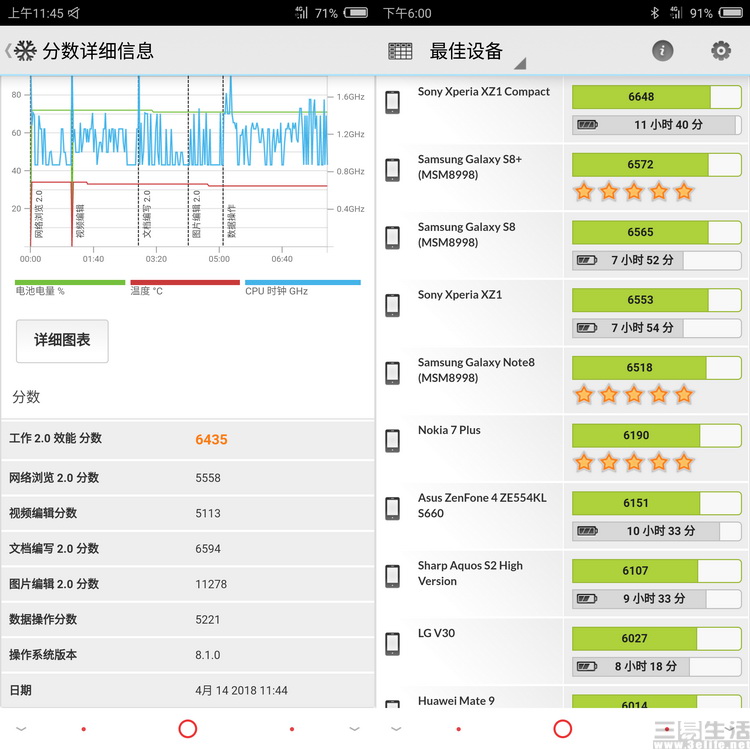Image resolution: width=750 pixels, height=750 pixels.
Task: Tap the 数据操作 marker on the chart
Action: 231,221
